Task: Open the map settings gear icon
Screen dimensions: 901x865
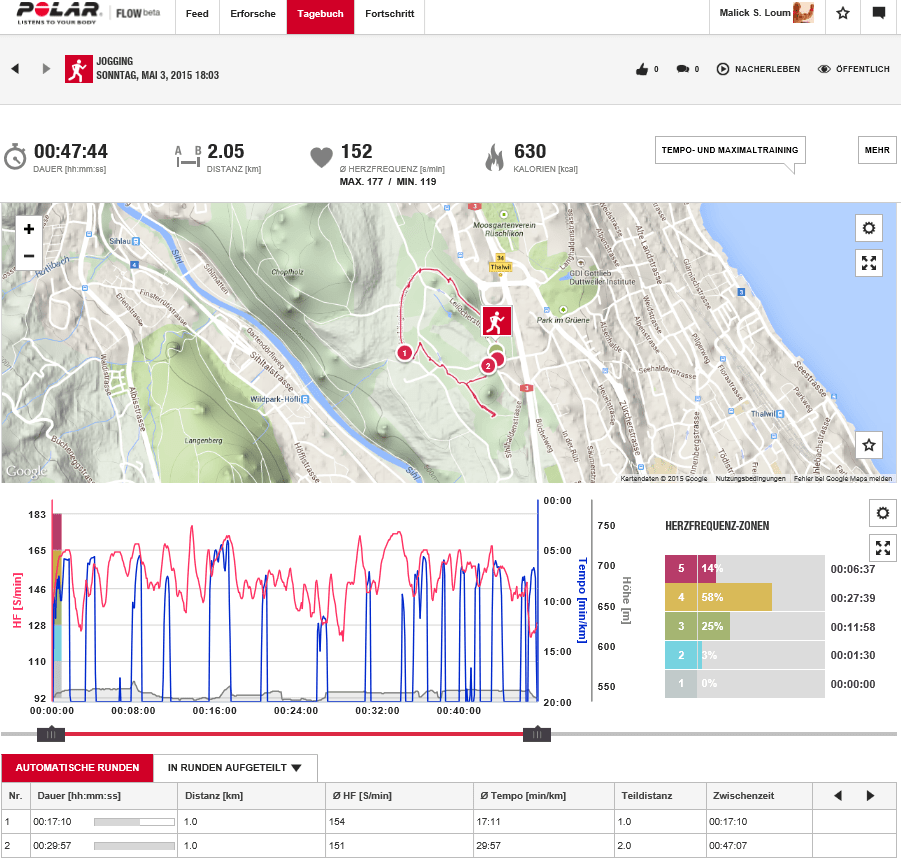Action: 868,228
